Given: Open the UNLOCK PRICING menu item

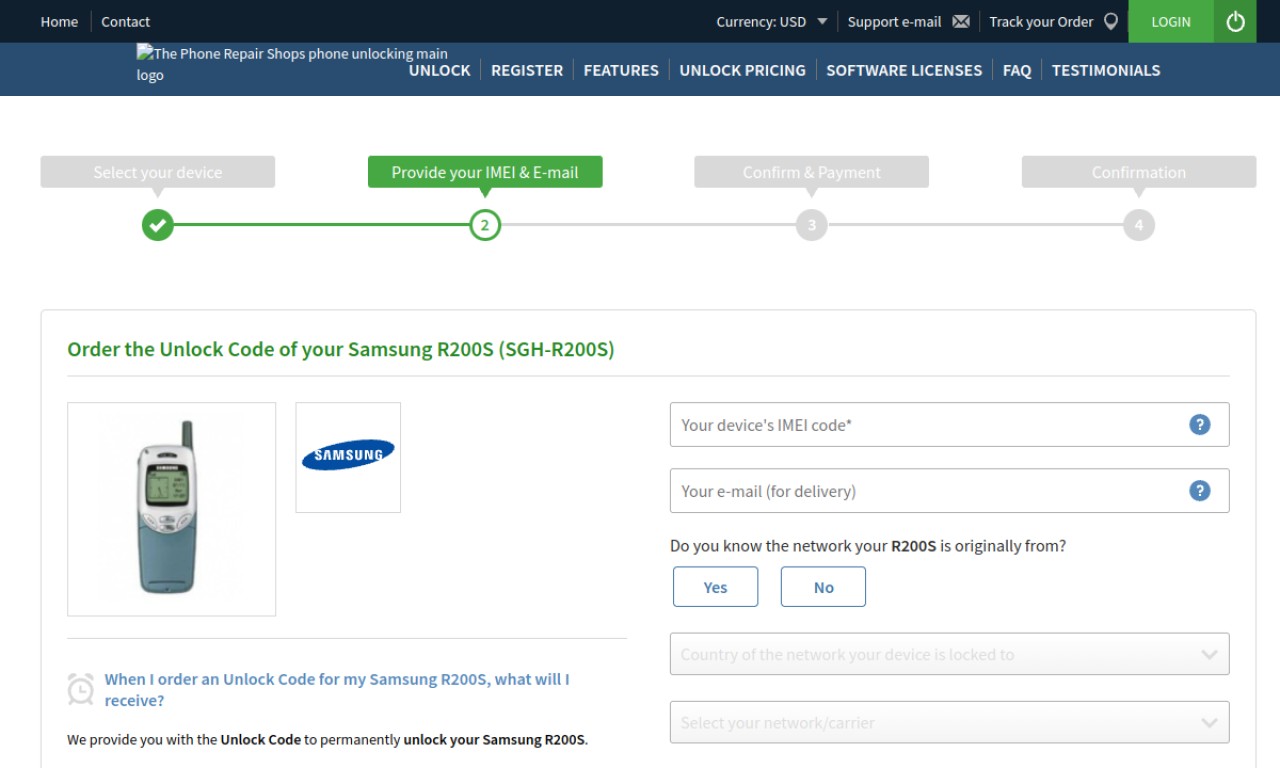Looking at the screenshot, I should pos(742,70).
